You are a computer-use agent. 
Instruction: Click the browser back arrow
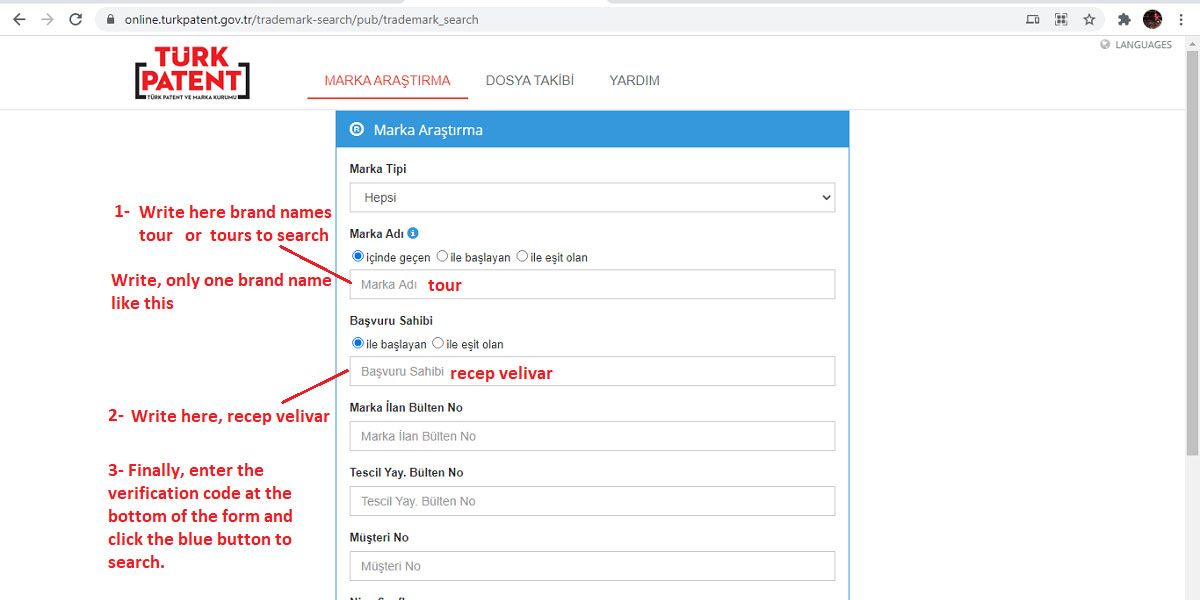[19, 19]
